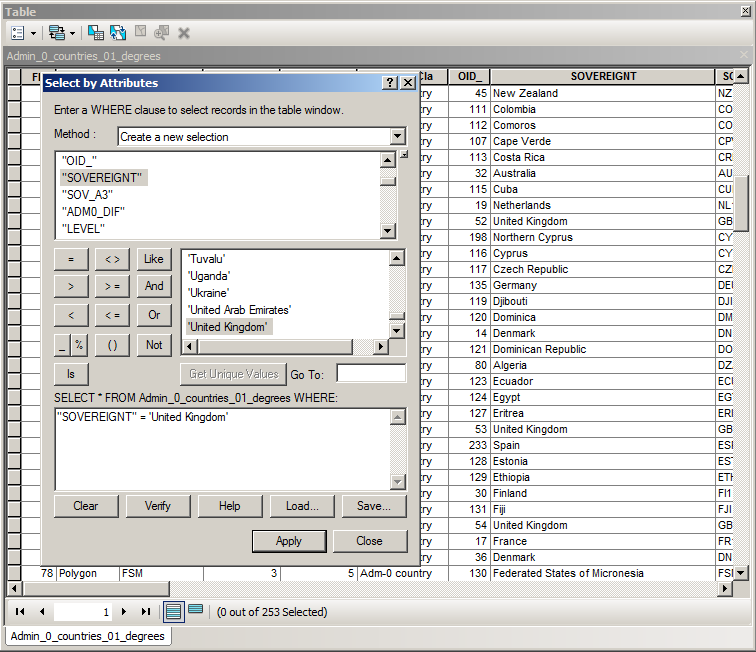Viewport: 756px width, 652px height.
Task: Click the Delete Selected X icon
Action: pos(184,33)
